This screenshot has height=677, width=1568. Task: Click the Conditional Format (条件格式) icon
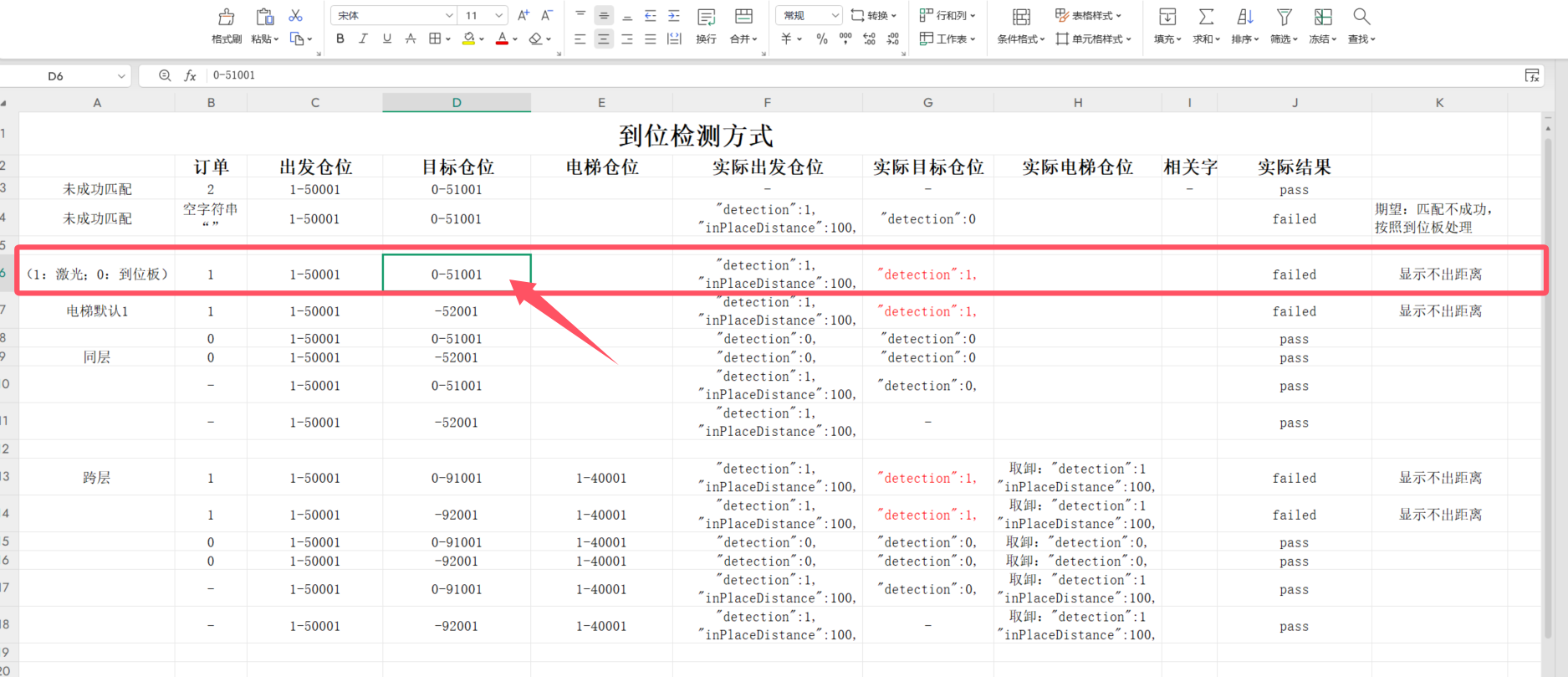click(1020, 17)
